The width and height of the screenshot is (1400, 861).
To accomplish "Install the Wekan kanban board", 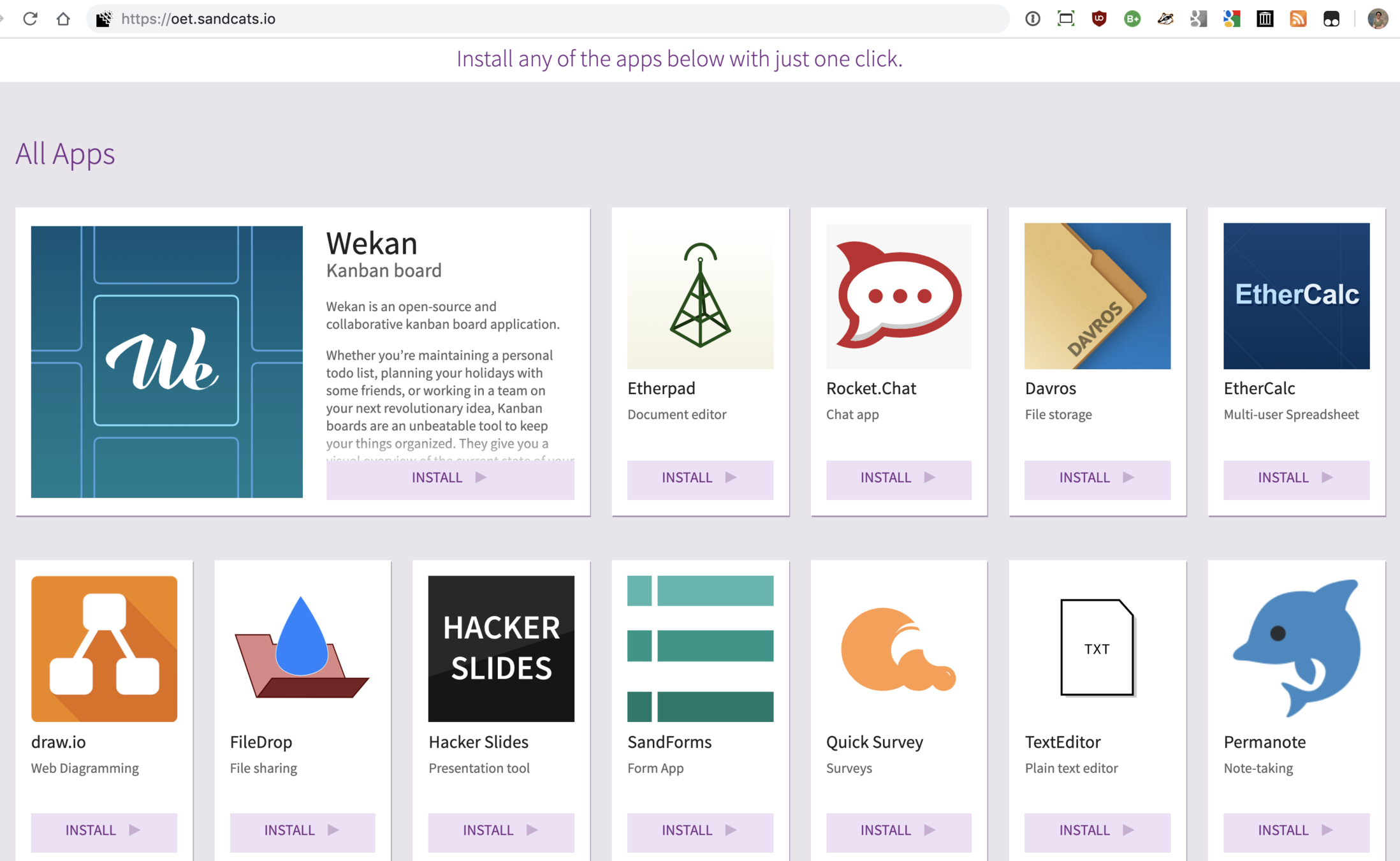I will pos(450,478).
